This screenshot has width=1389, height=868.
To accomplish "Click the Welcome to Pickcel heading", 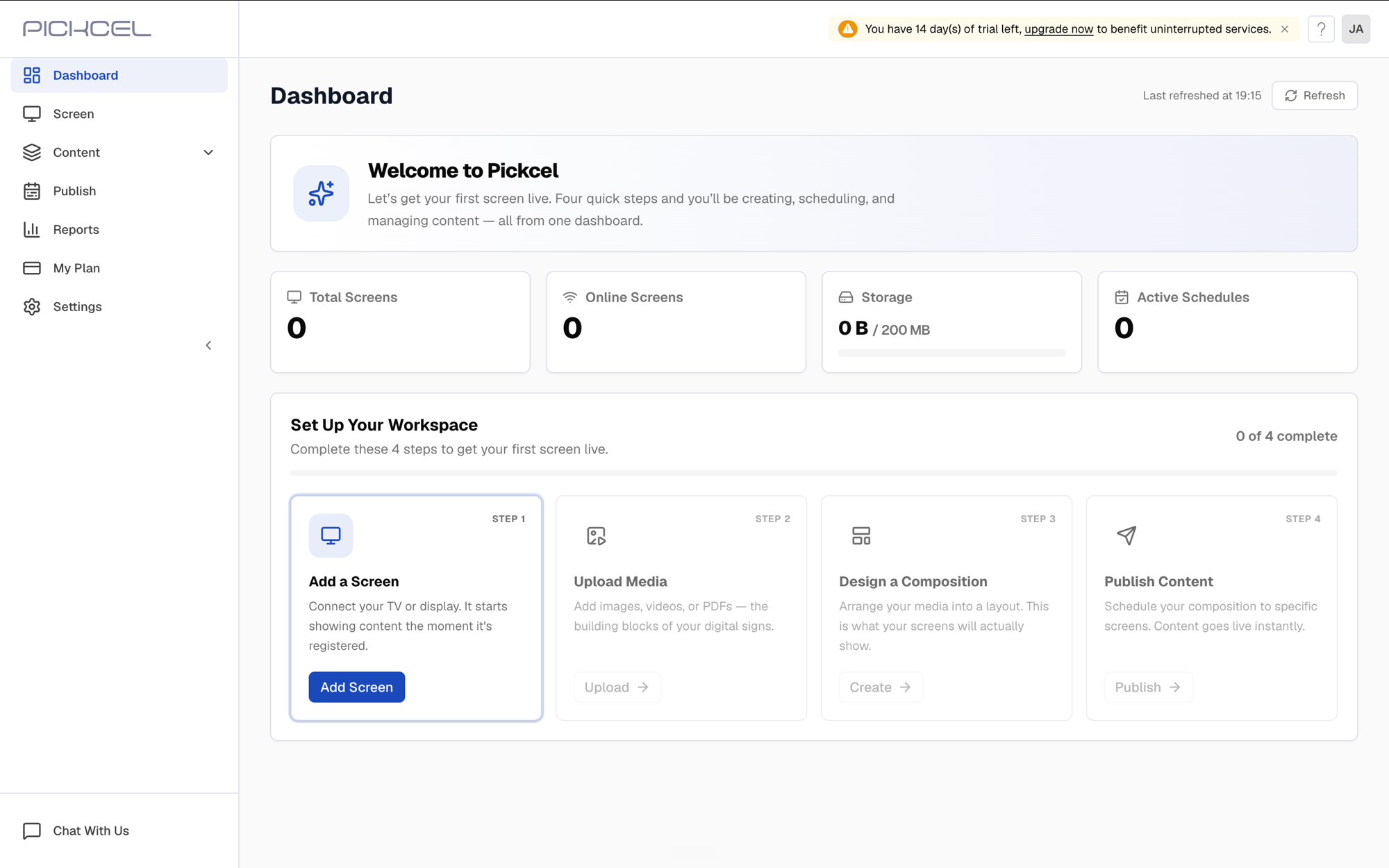I will pos(463,171).
